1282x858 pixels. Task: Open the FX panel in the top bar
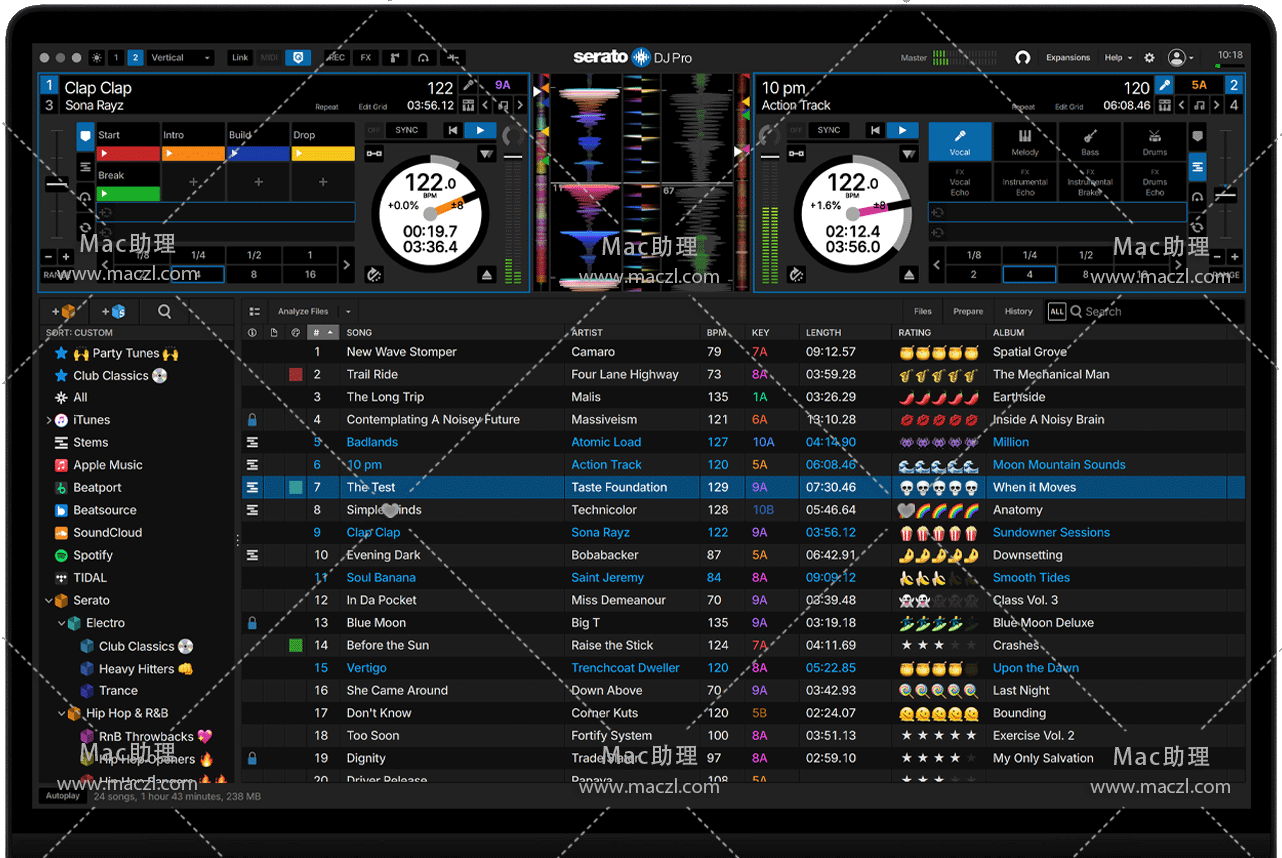[x=366, y=58]
